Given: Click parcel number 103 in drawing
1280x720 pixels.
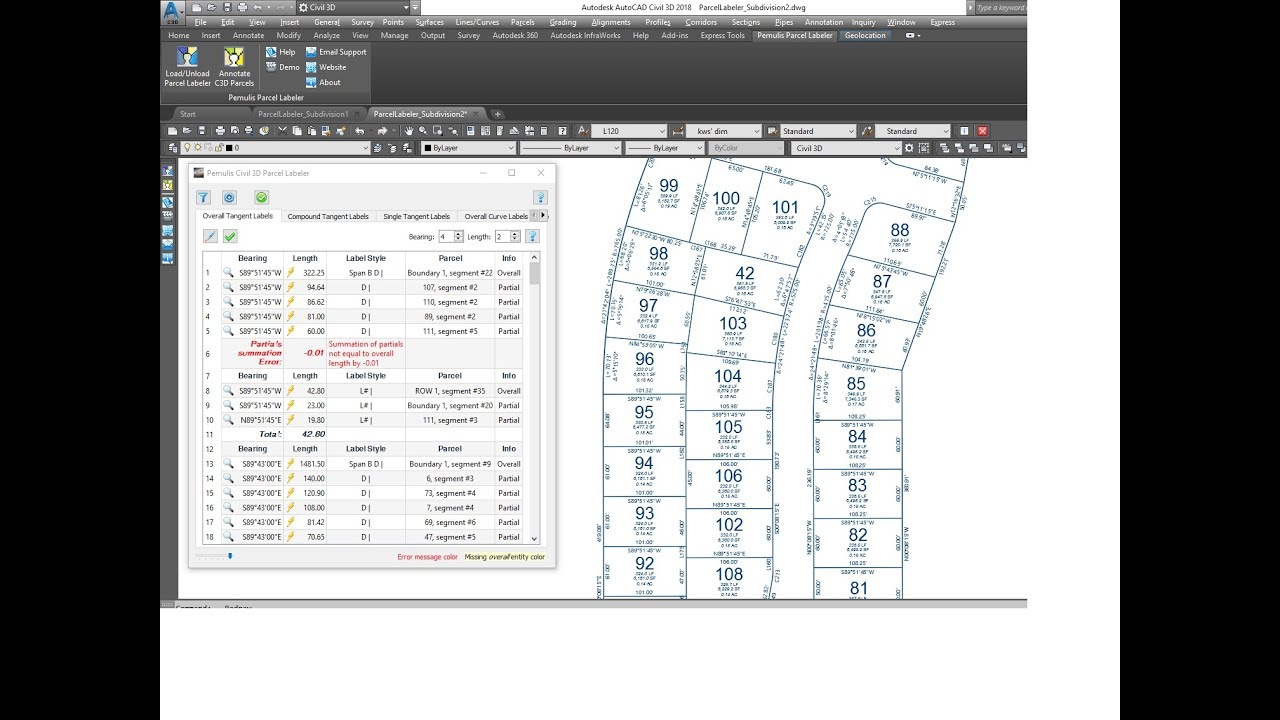Looking at the screenshot, I should tap(733, 323).
